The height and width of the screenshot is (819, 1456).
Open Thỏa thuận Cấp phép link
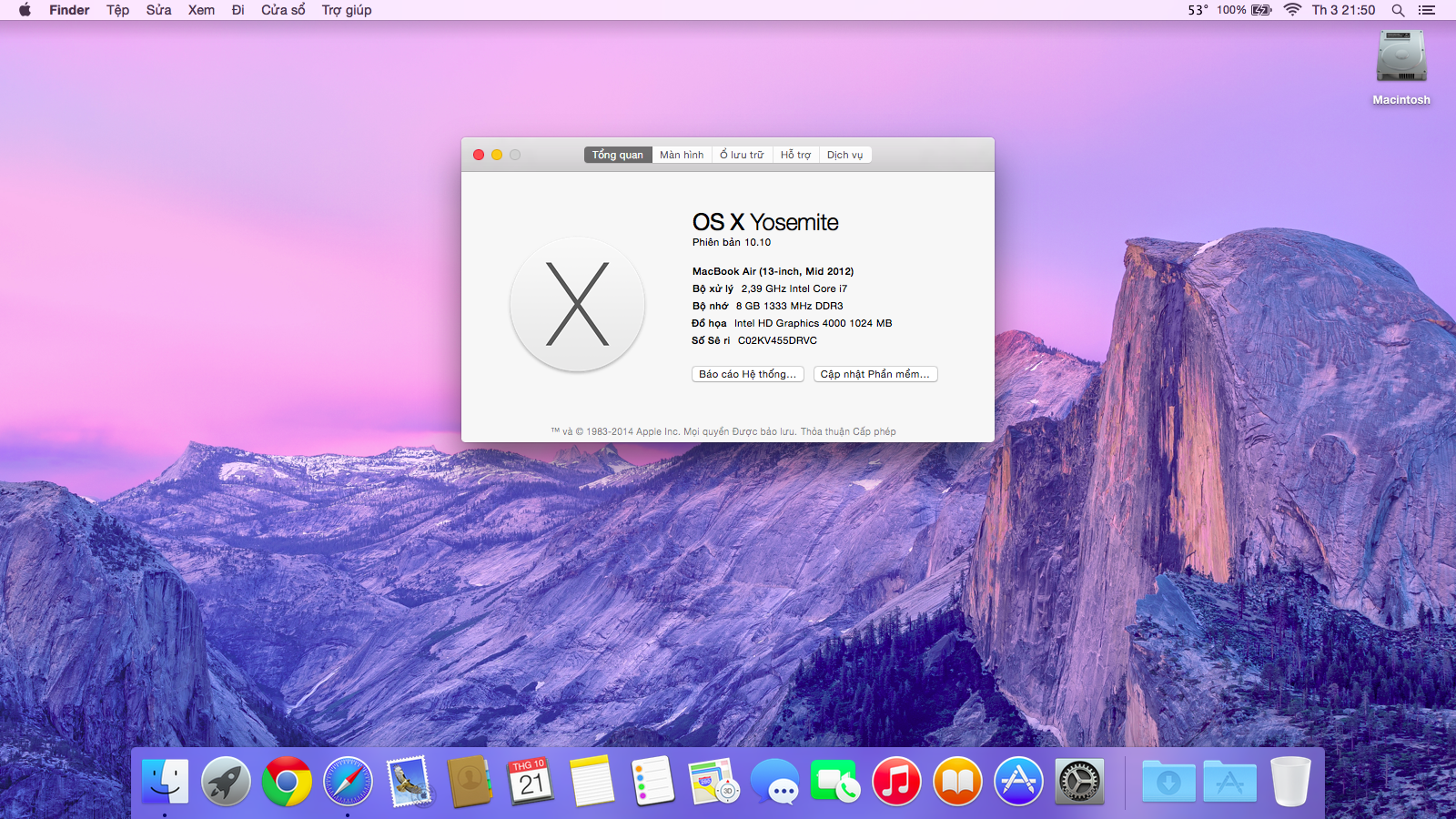coord(848,431)
